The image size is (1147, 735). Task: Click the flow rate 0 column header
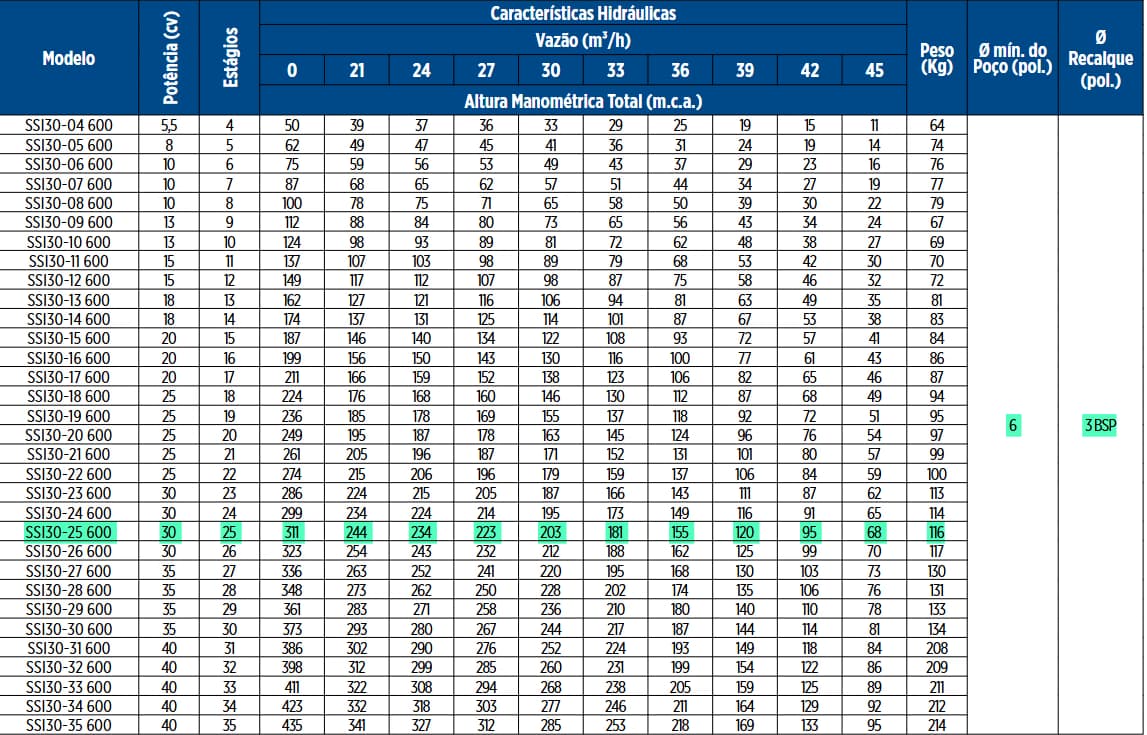(291, 71)
